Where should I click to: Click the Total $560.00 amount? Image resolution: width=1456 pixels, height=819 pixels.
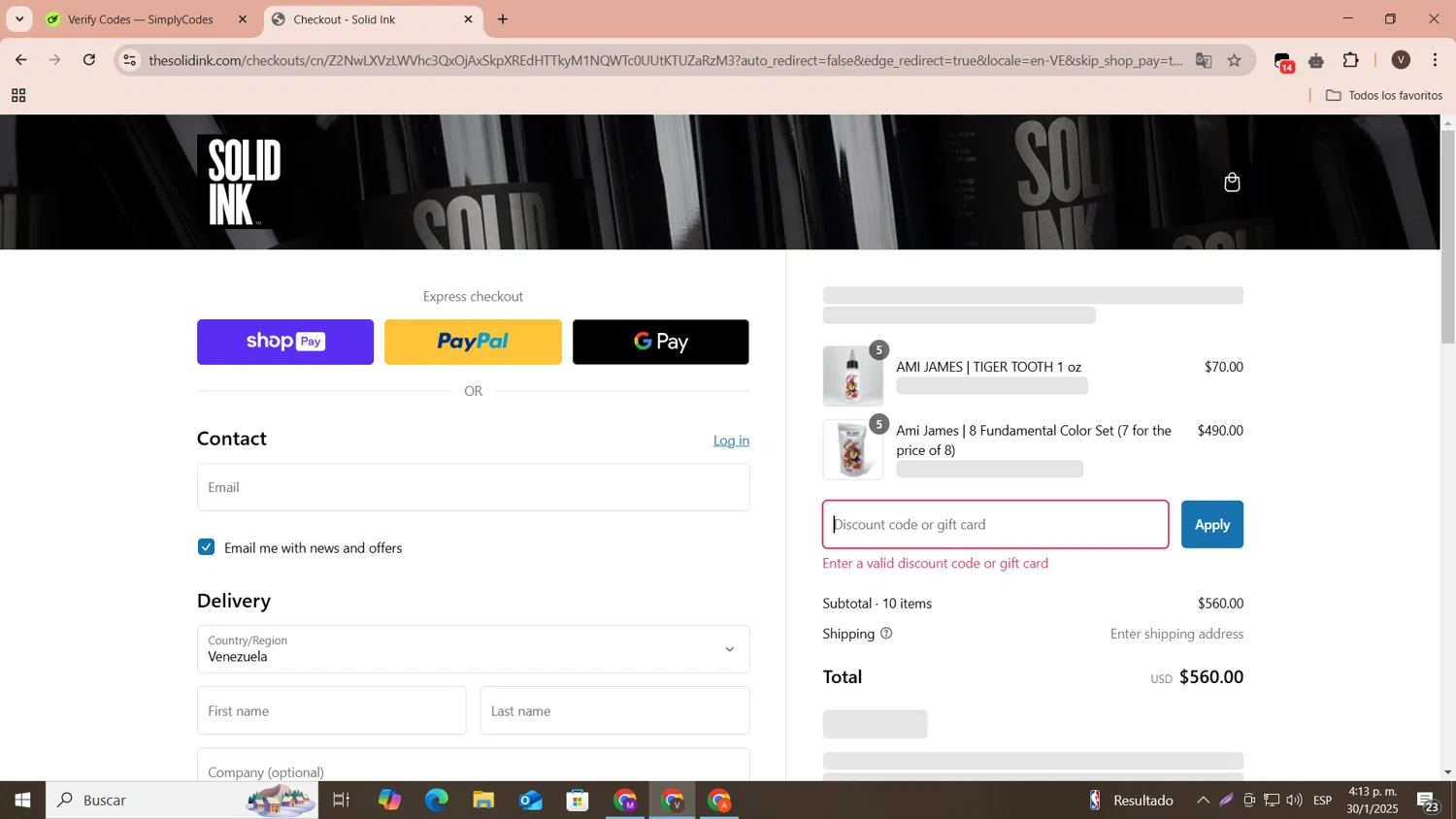click(x=1211, y=677)
